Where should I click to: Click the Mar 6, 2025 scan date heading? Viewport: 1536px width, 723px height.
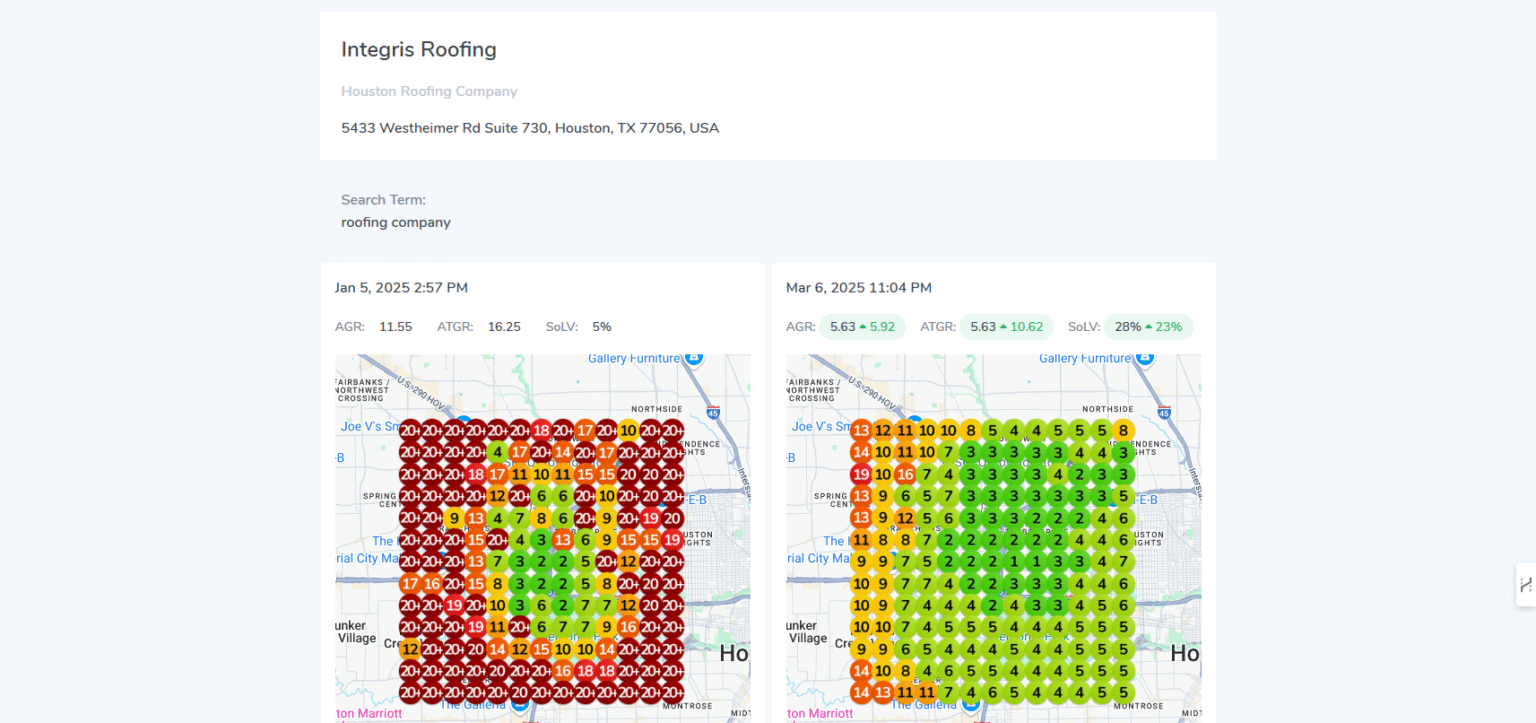click(858, 288)
